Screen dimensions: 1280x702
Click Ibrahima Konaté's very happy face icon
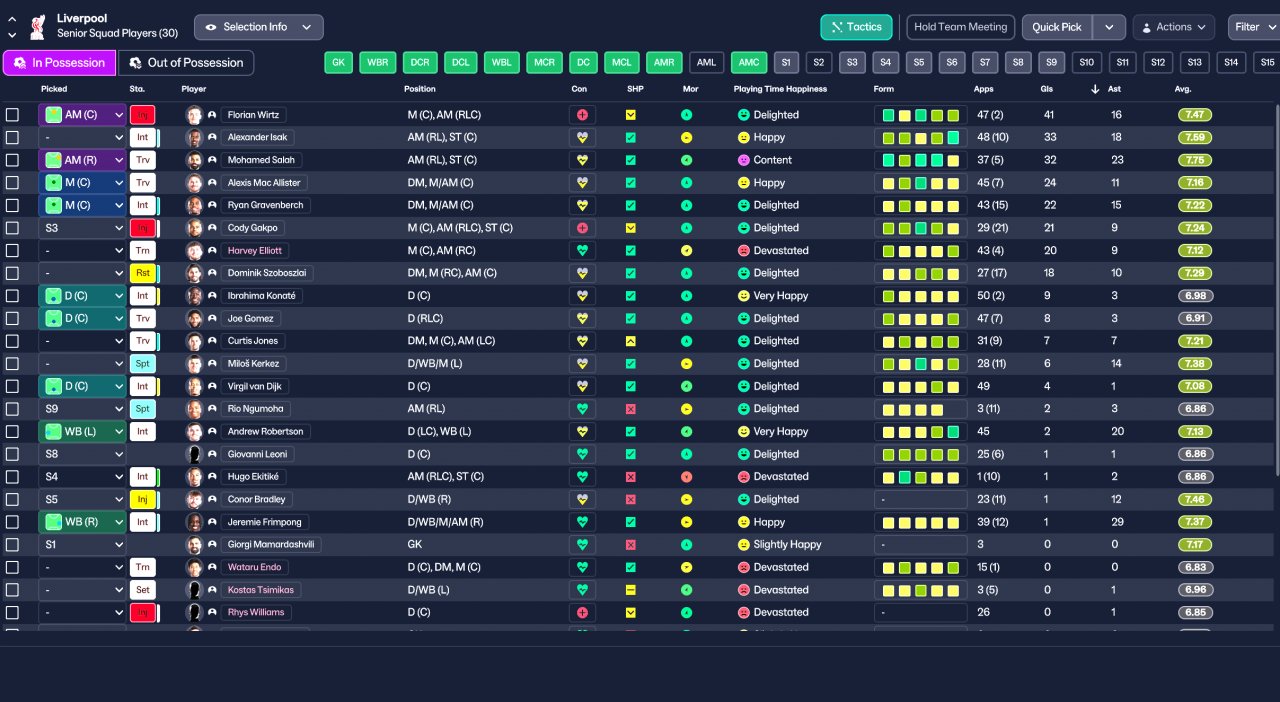tap(743, 296)
